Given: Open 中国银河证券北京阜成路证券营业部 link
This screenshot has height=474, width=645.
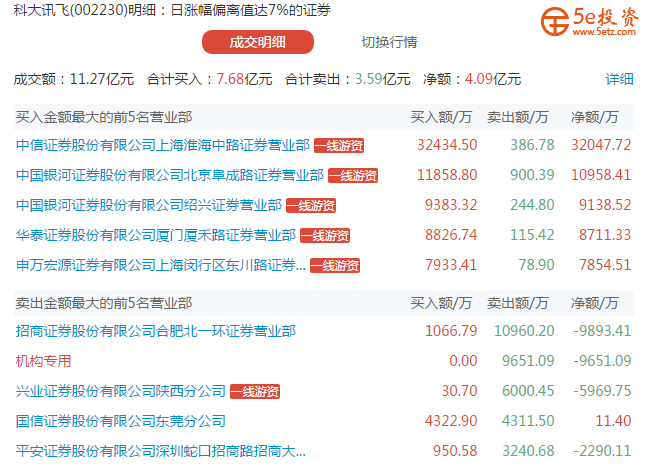Looking at the screenshot, I should pos(169,175).
